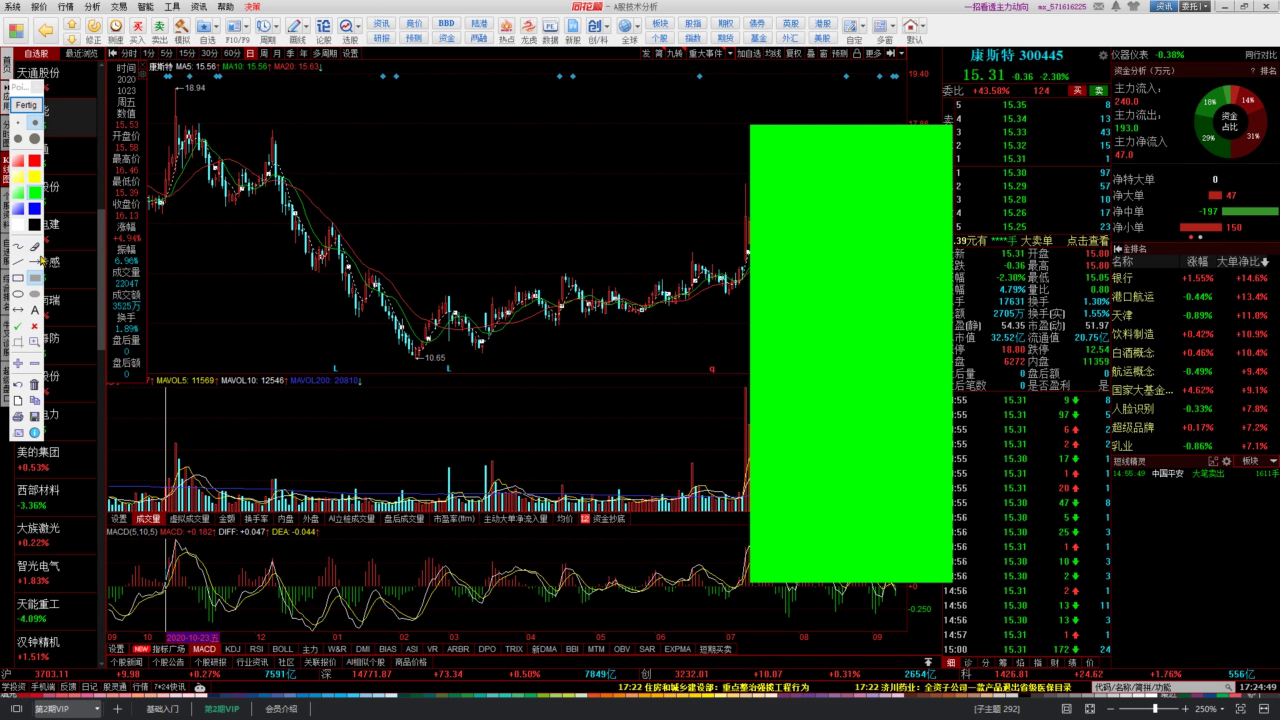This screenshot has height=720, width=1280.
Task: Toggle the lock icon in chart toolbar
Action: click(857, 53)
